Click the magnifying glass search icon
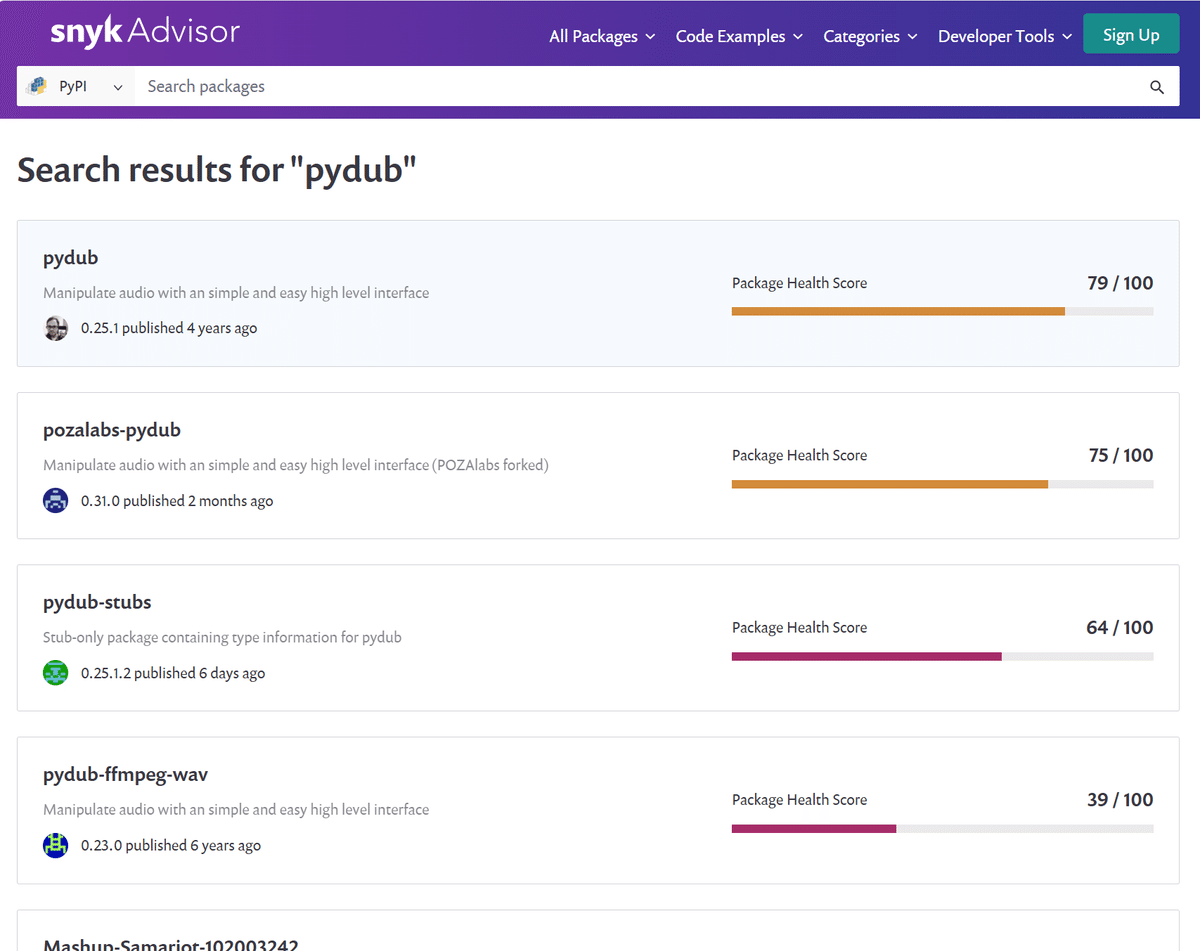 click(x=1157, y=87)
